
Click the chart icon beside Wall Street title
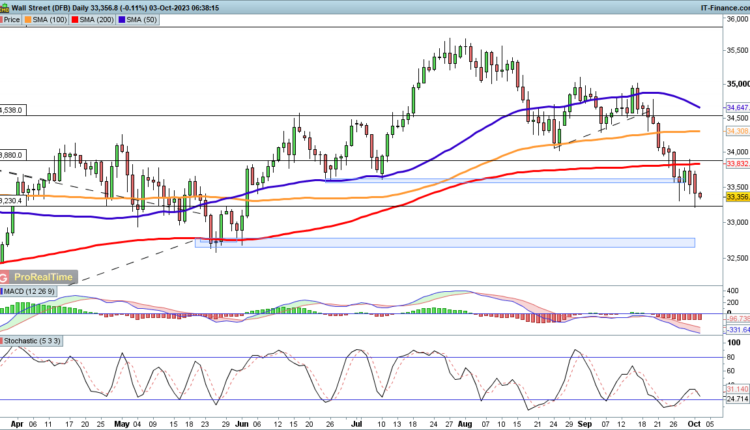click(x=6, y=5)
